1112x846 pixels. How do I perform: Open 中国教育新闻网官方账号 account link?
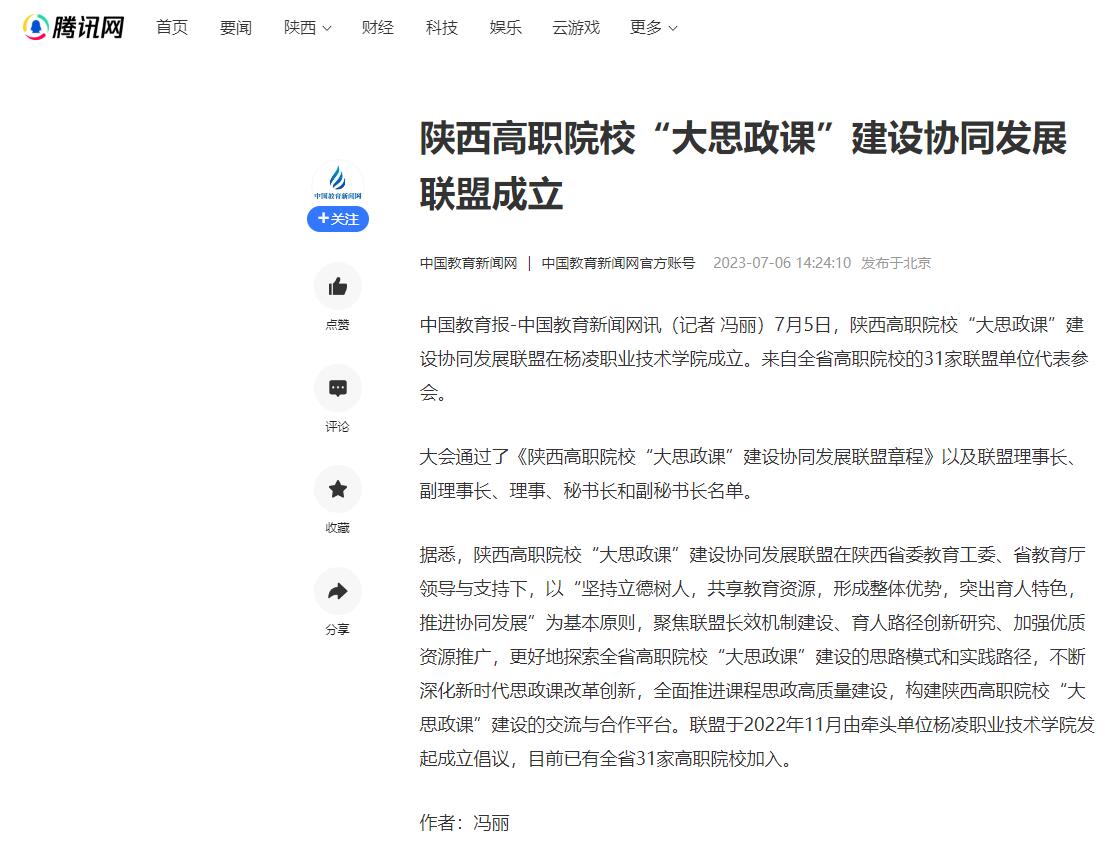(618, 263)
